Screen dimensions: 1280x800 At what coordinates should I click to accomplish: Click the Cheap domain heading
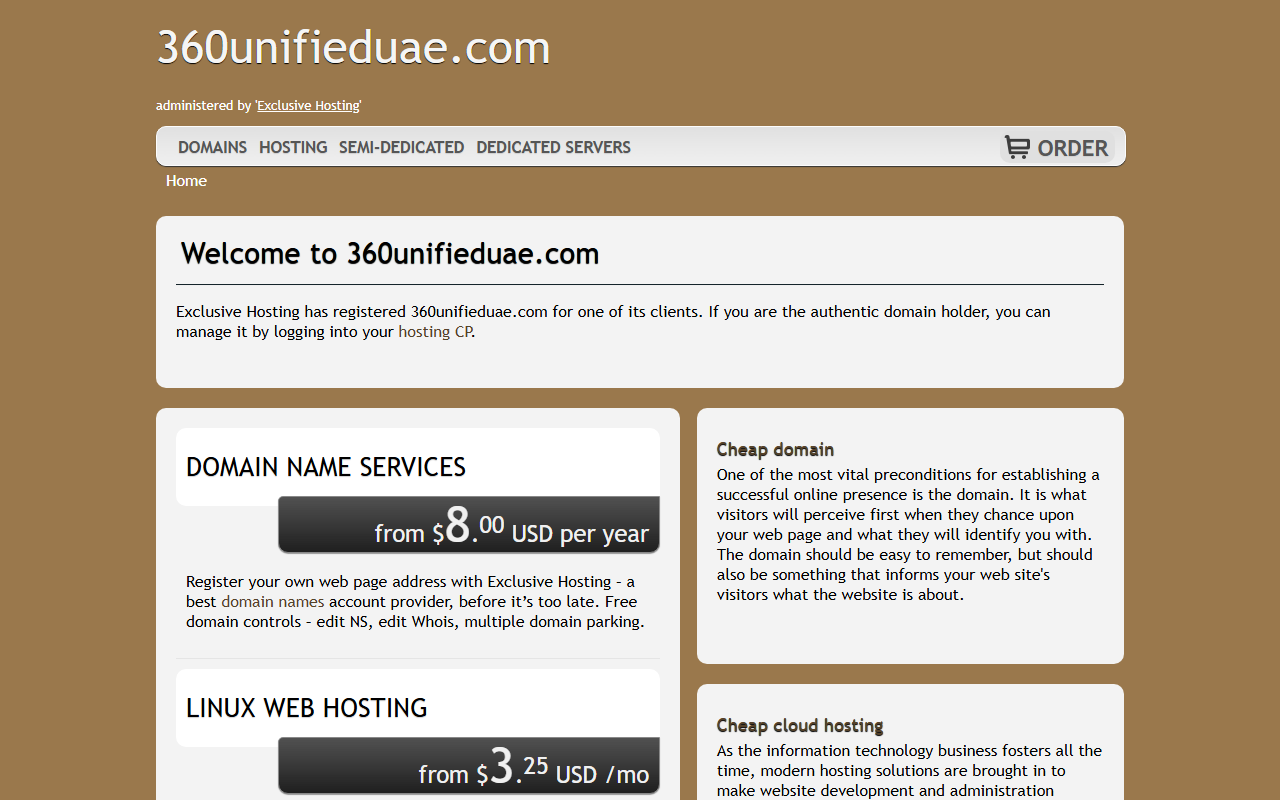click(775, 450)
